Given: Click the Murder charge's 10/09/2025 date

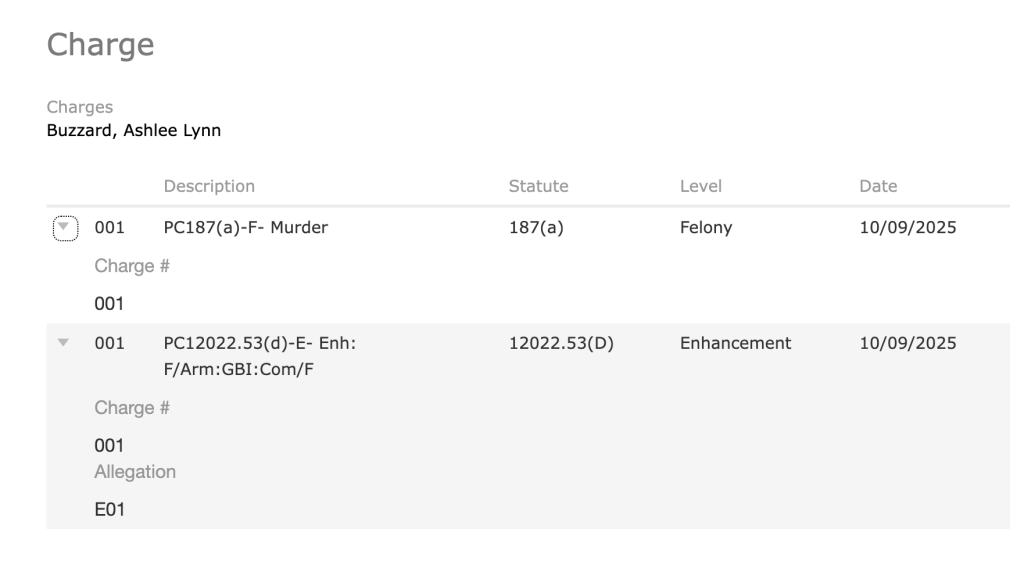Looking at the screenshot, I should pos(907,228).
